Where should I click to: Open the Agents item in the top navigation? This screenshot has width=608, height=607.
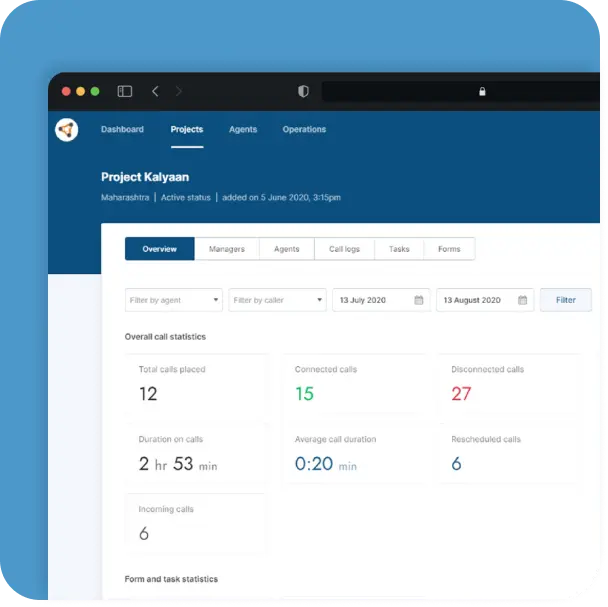point(243,130)
